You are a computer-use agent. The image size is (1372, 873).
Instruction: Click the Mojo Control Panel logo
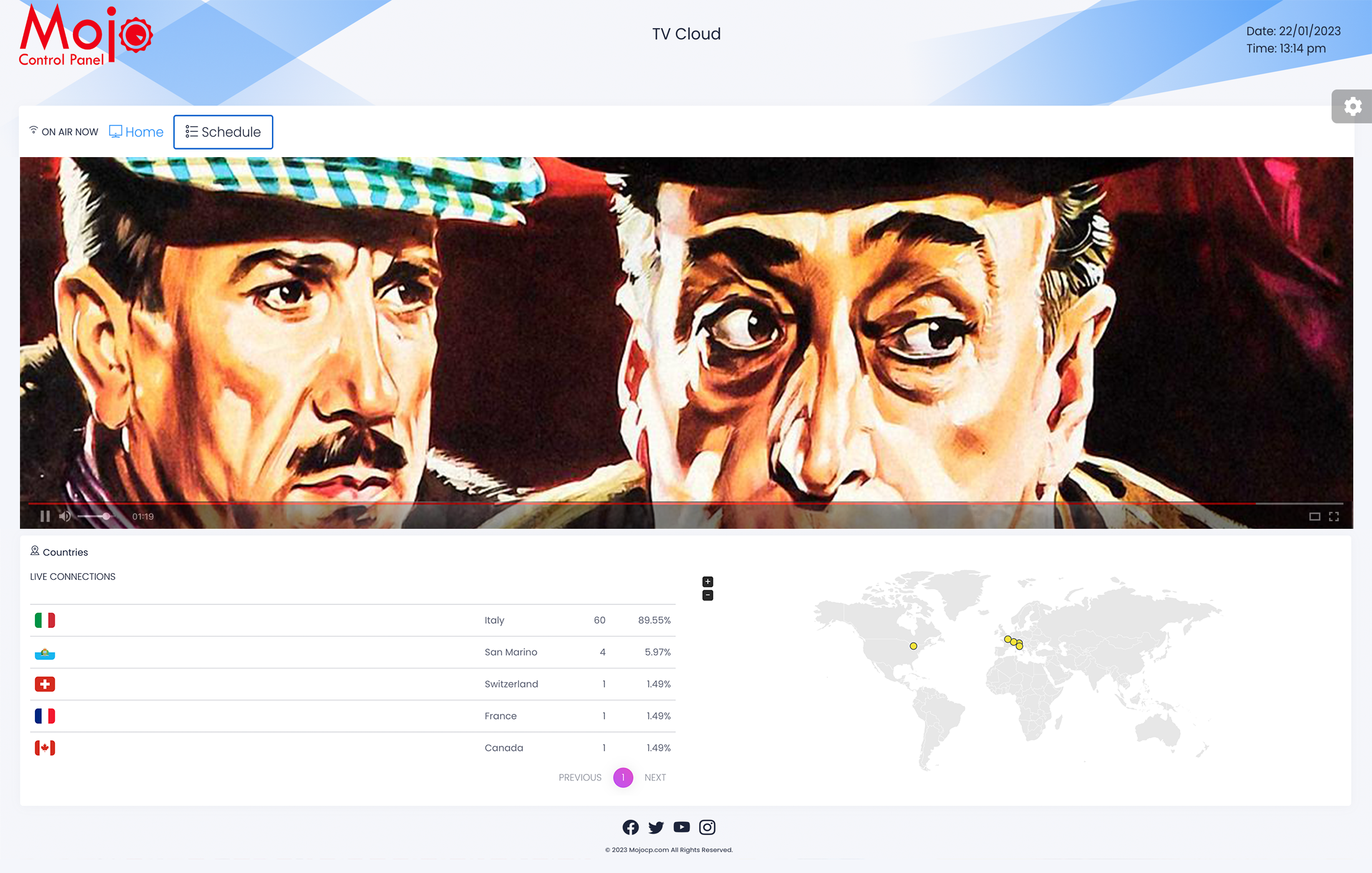point(85,36)
